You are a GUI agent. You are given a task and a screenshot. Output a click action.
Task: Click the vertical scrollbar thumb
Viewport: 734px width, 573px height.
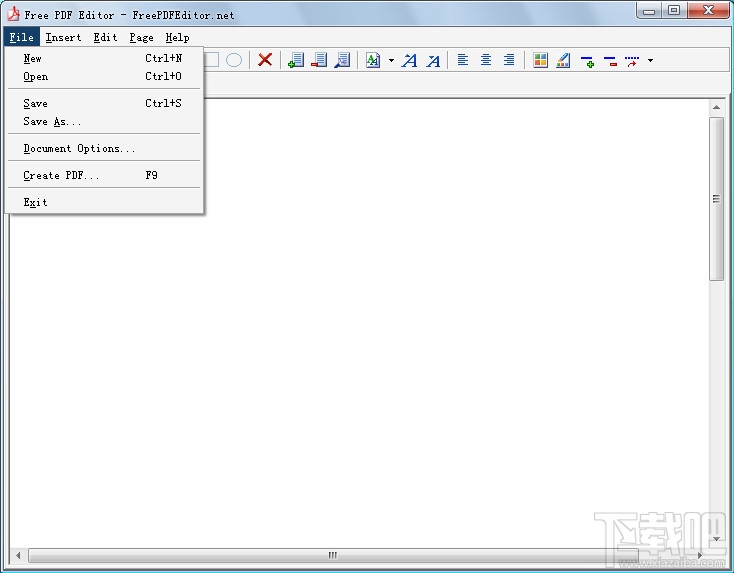click(x=716, y=199)
